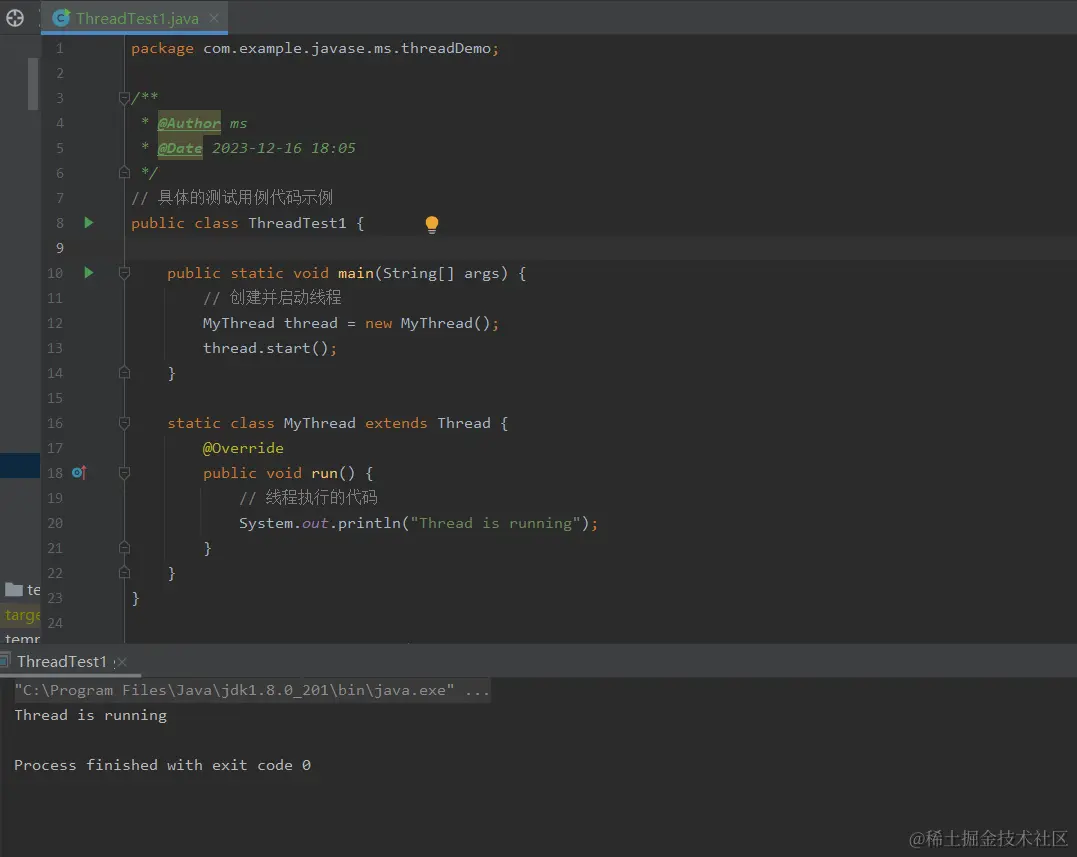
Task: Click the Java class icon on ThreadTest1.java tab
Action: tap(61, 18)
